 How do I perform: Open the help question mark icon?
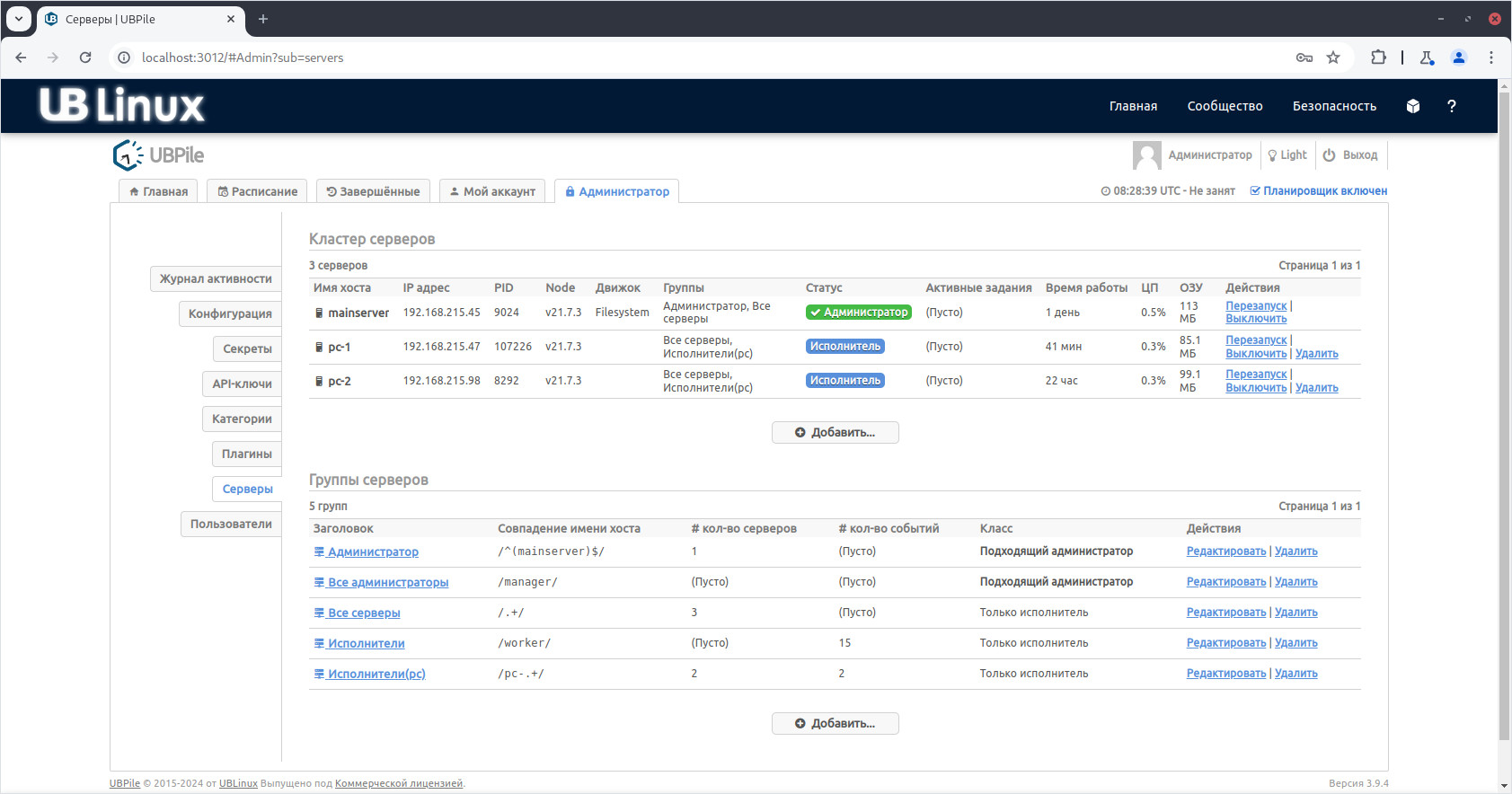tap(1451, 106)
